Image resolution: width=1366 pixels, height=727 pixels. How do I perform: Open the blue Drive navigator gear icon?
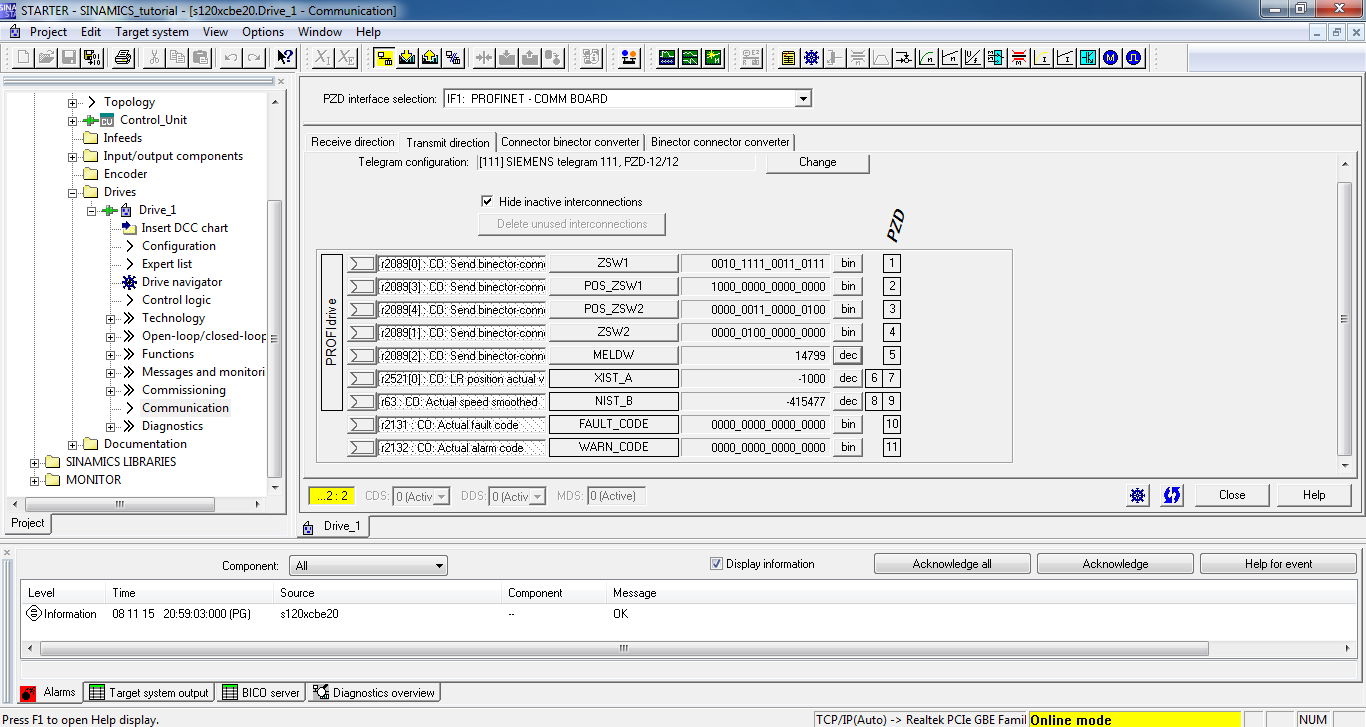[x=811, y=57]
